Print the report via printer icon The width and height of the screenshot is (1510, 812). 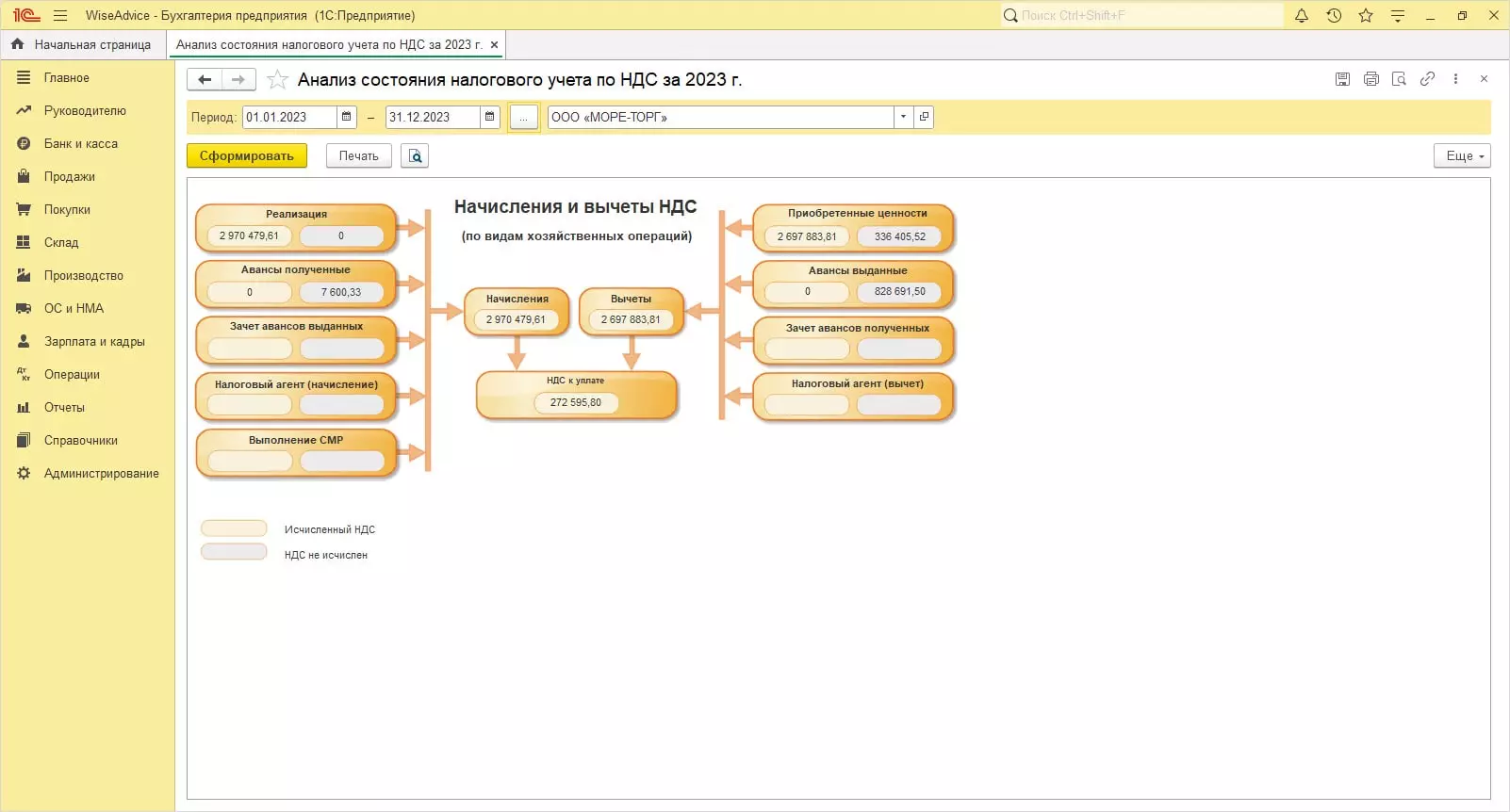(x=1371, y=79)
